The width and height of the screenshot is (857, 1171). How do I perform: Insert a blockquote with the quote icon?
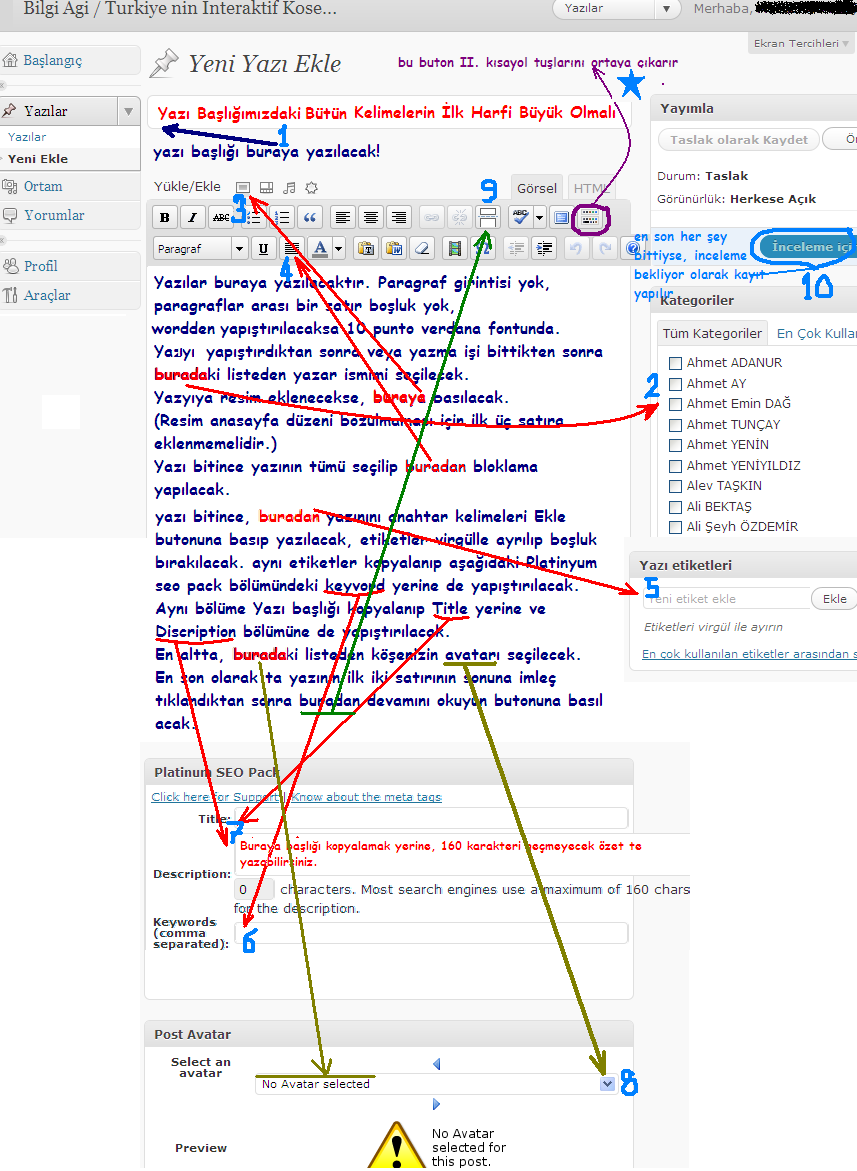(310, 217)
